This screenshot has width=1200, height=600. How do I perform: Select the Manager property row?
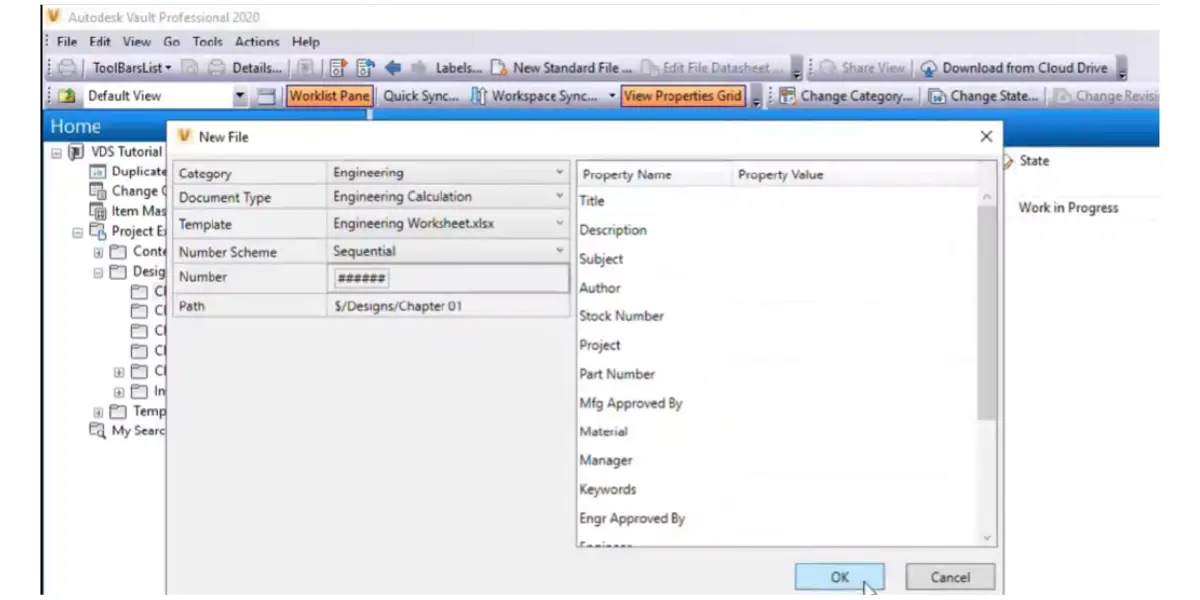click(777, 461)
